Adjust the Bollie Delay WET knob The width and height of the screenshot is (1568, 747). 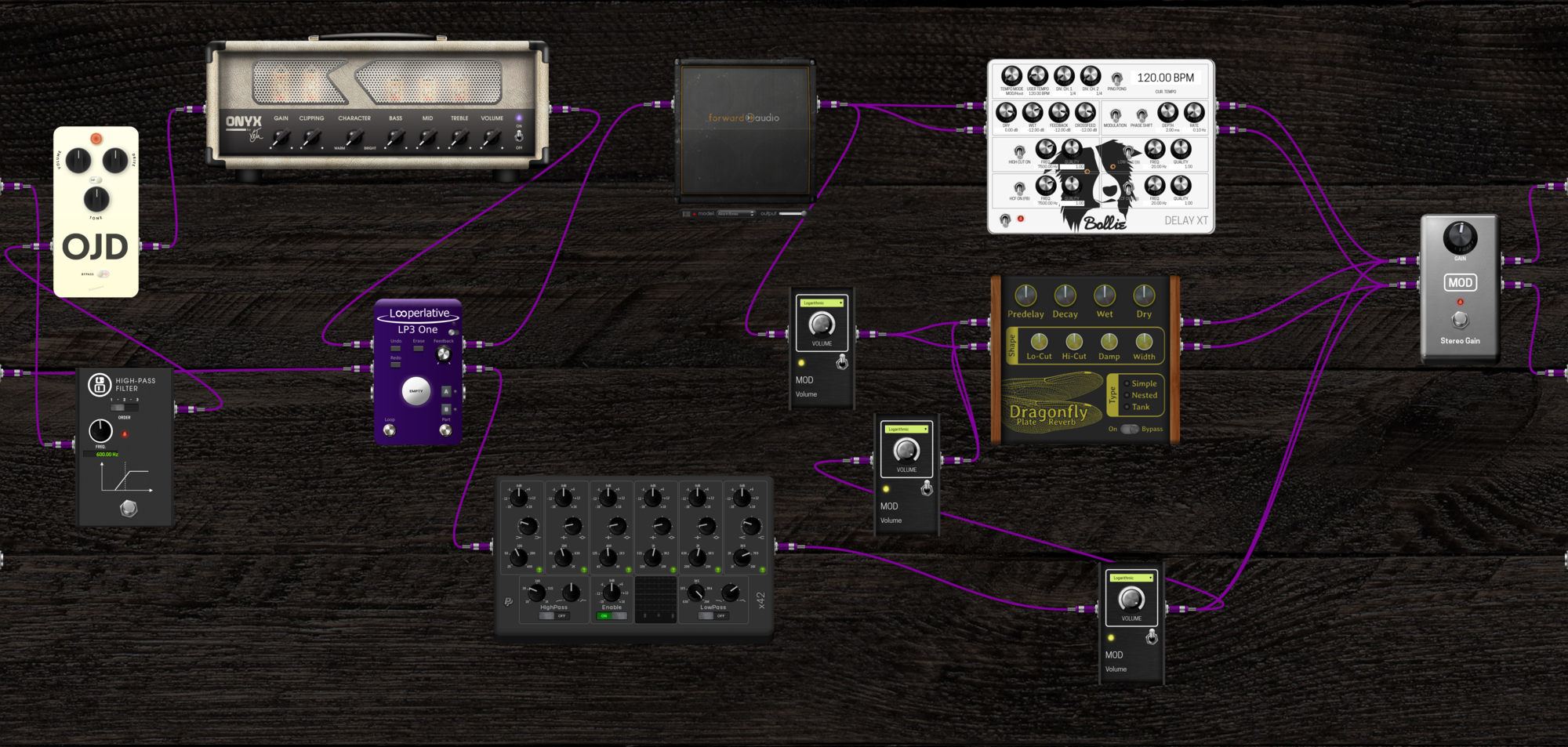pos(1033,113)
